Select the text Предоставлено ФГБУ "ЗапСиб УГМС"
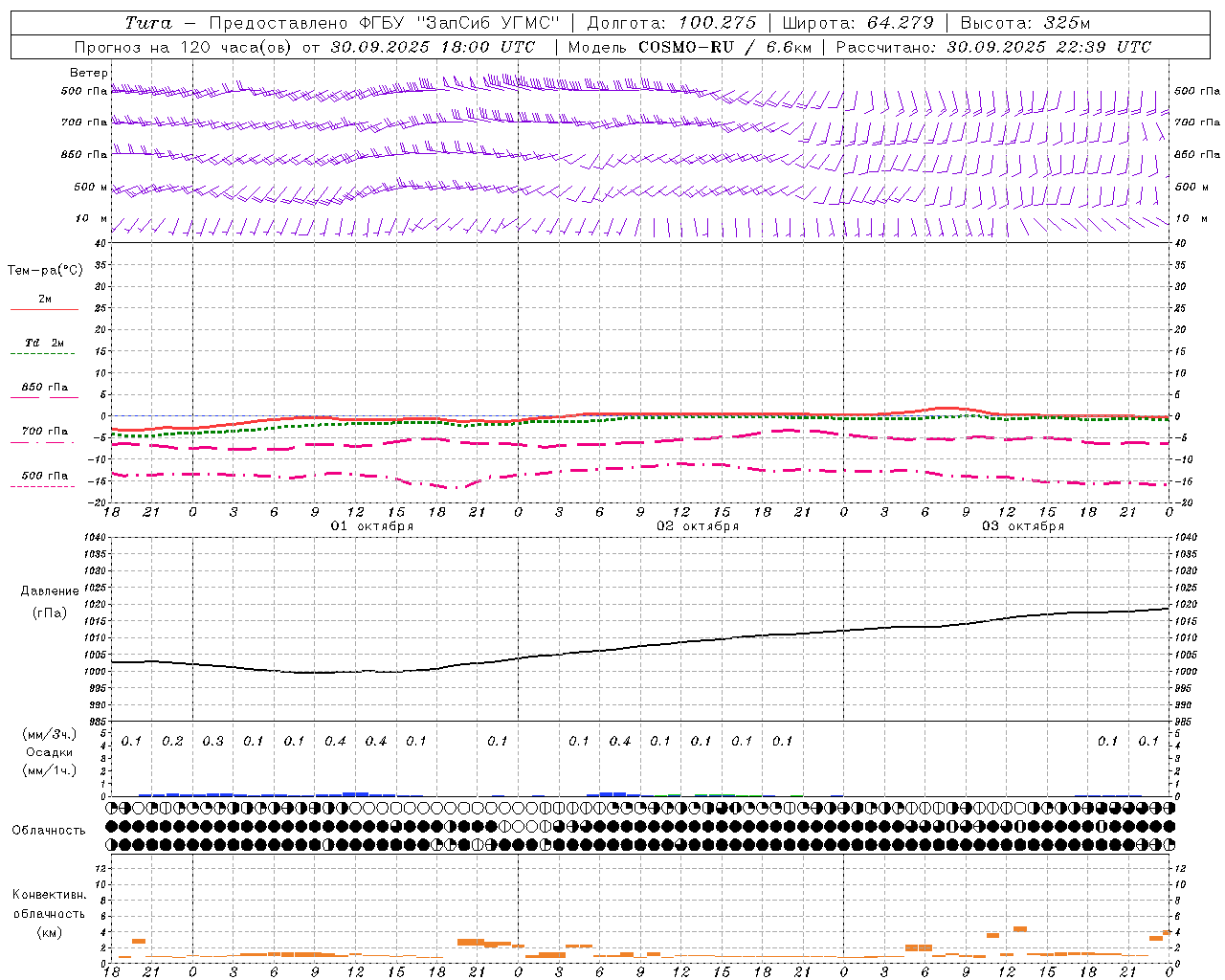Image resolution: width=1225 pixels, height=980 pixels. (384, 23)
